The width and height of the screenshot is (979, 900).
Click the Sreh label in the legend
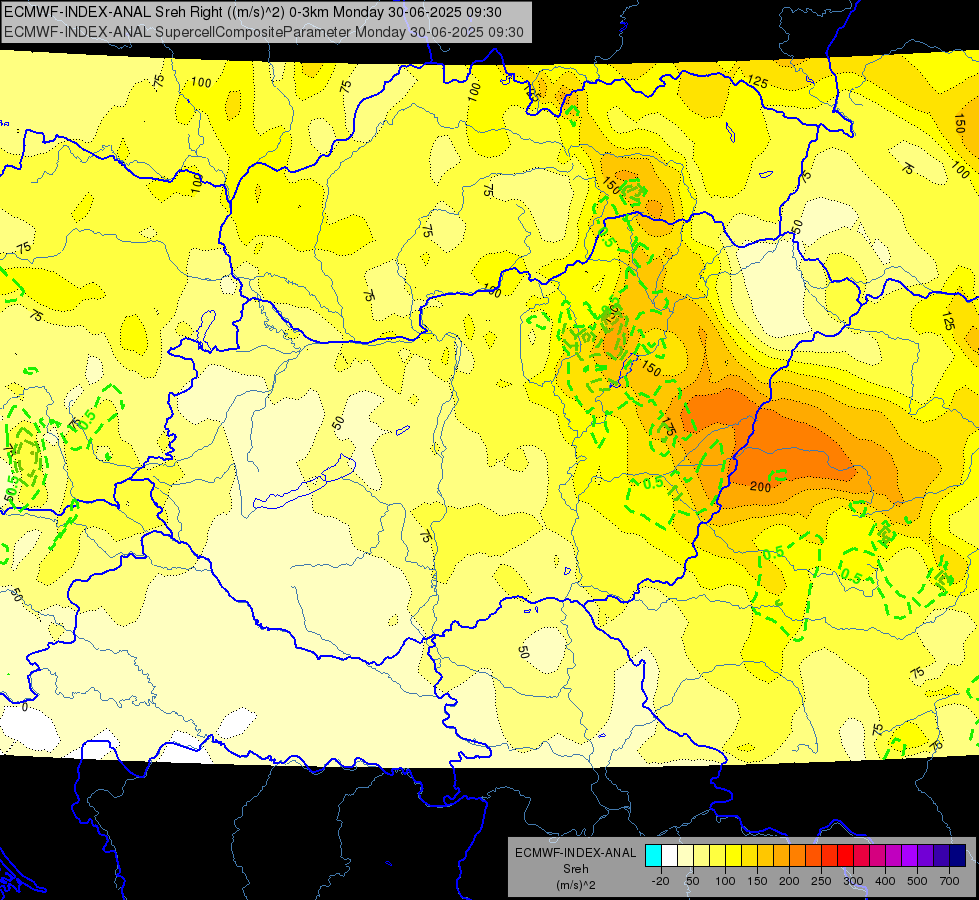tap(576, 869)
